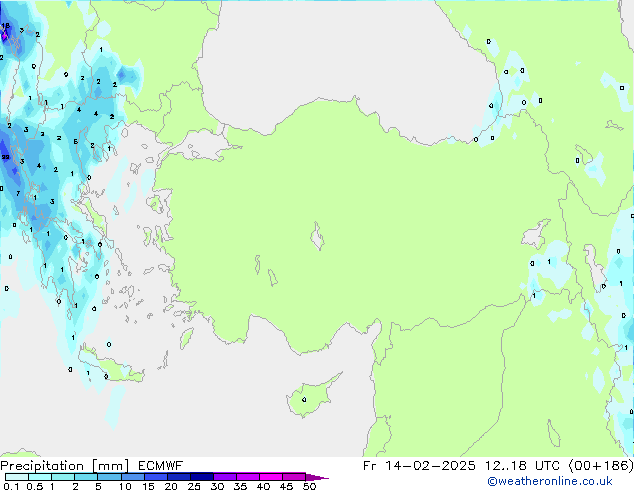Click the legend value label '0.5'
Screen dimensions: 634x490
[x=34, y=486]
